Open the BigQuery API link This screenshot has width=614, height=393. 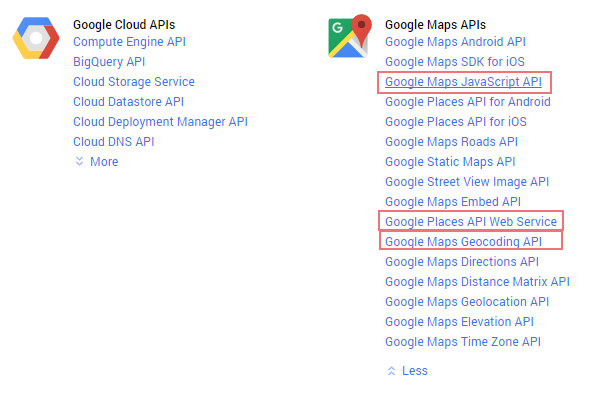pos(109,62)
